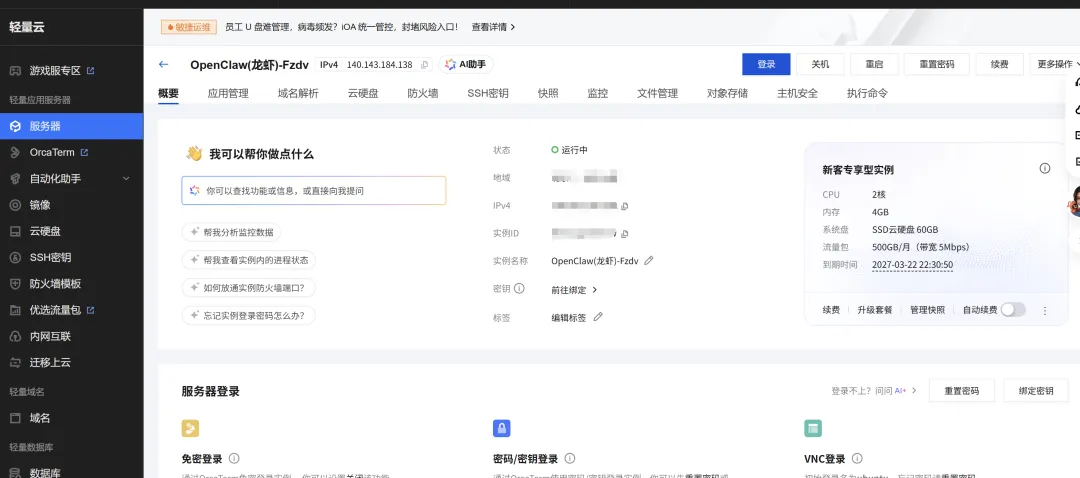Click the 服务器 cube icon in sidebar
Image resolution: width=1080 pixels, height=478 pixels.
pos(15,126)
